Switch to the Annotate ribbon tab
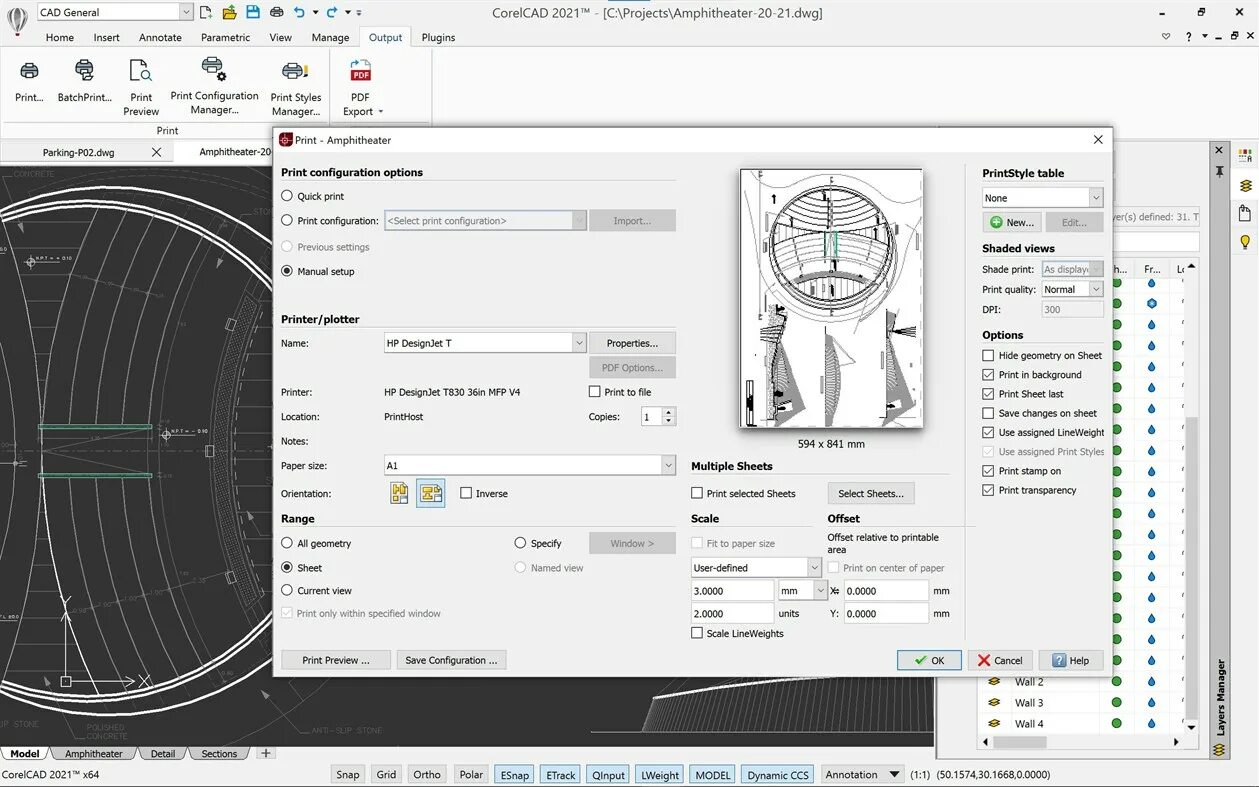 (161, 37)
